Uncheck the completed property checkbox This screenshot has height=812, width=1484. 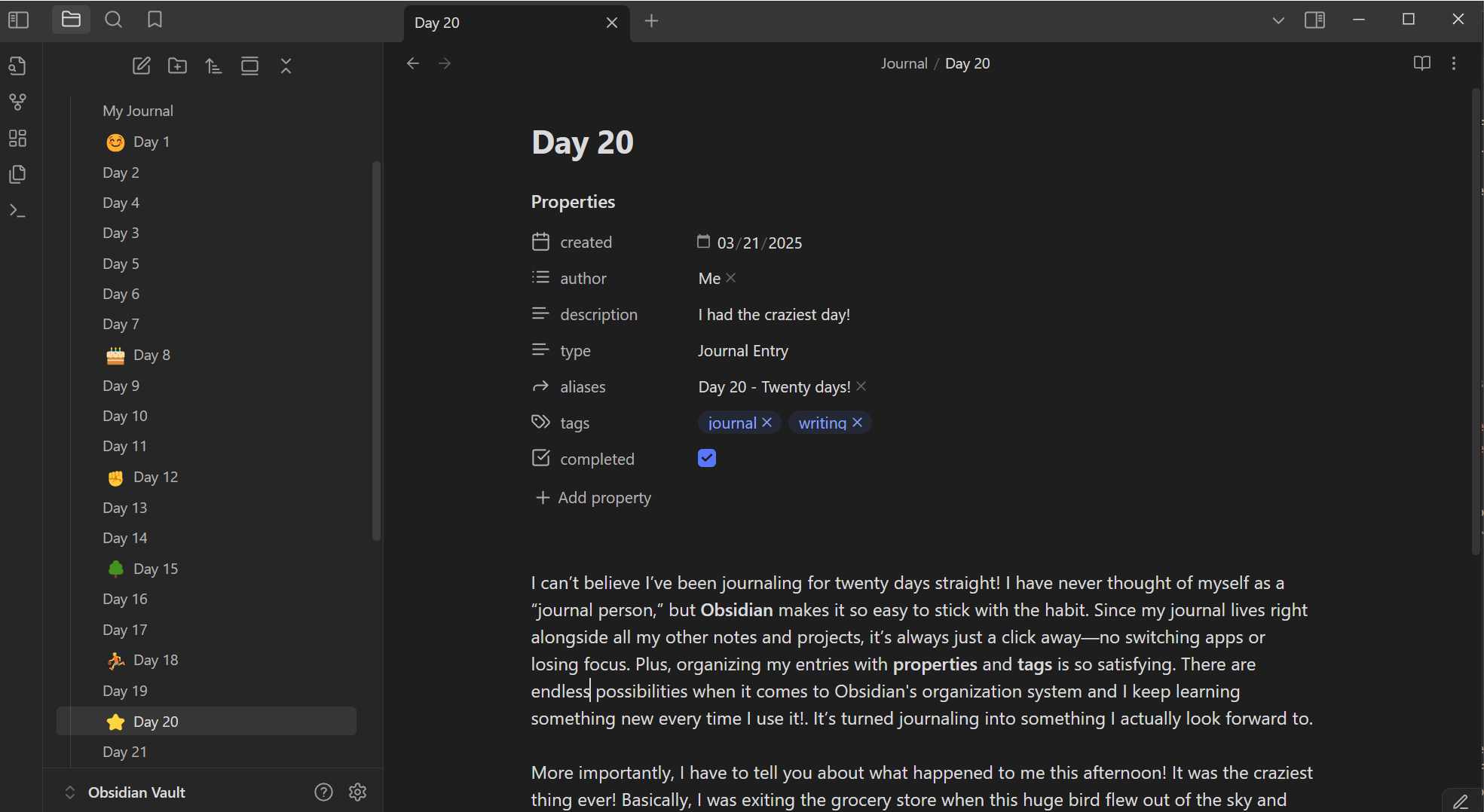click(707, 458)
